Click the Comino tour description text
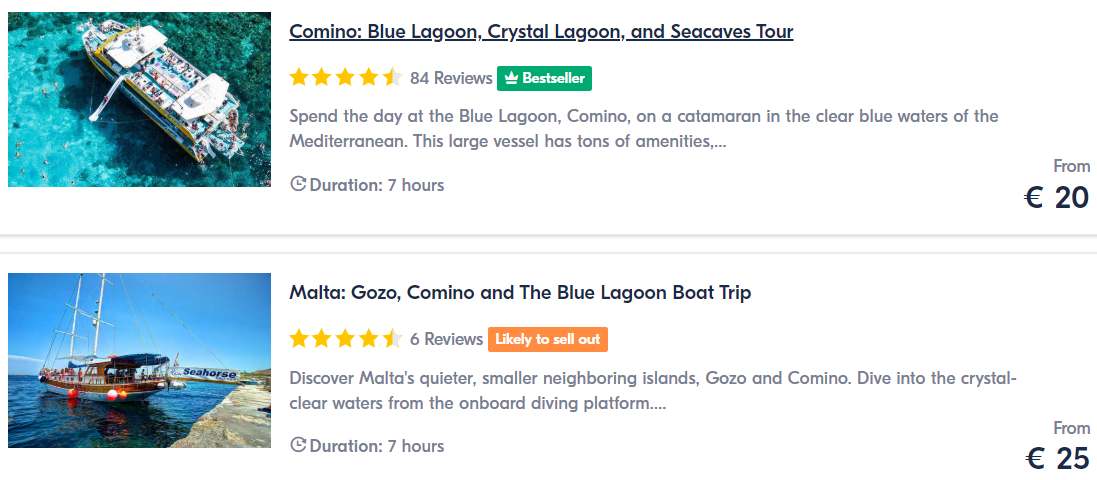Screen dimensions: 1097x480 pyautogui.click(x=644, y=129)
